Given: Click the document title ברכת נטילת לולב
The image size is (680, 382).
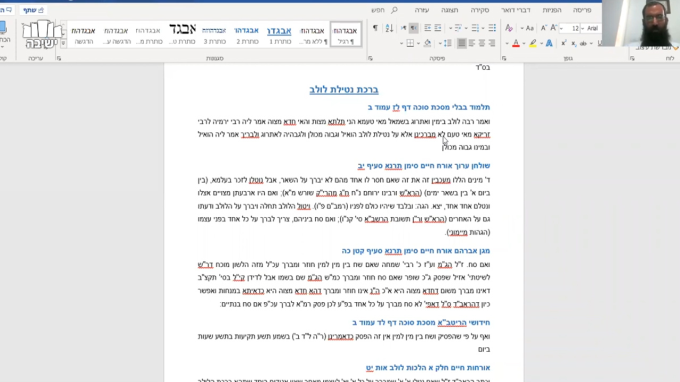Looking at the screenshot, I should [x=344, y=90].
